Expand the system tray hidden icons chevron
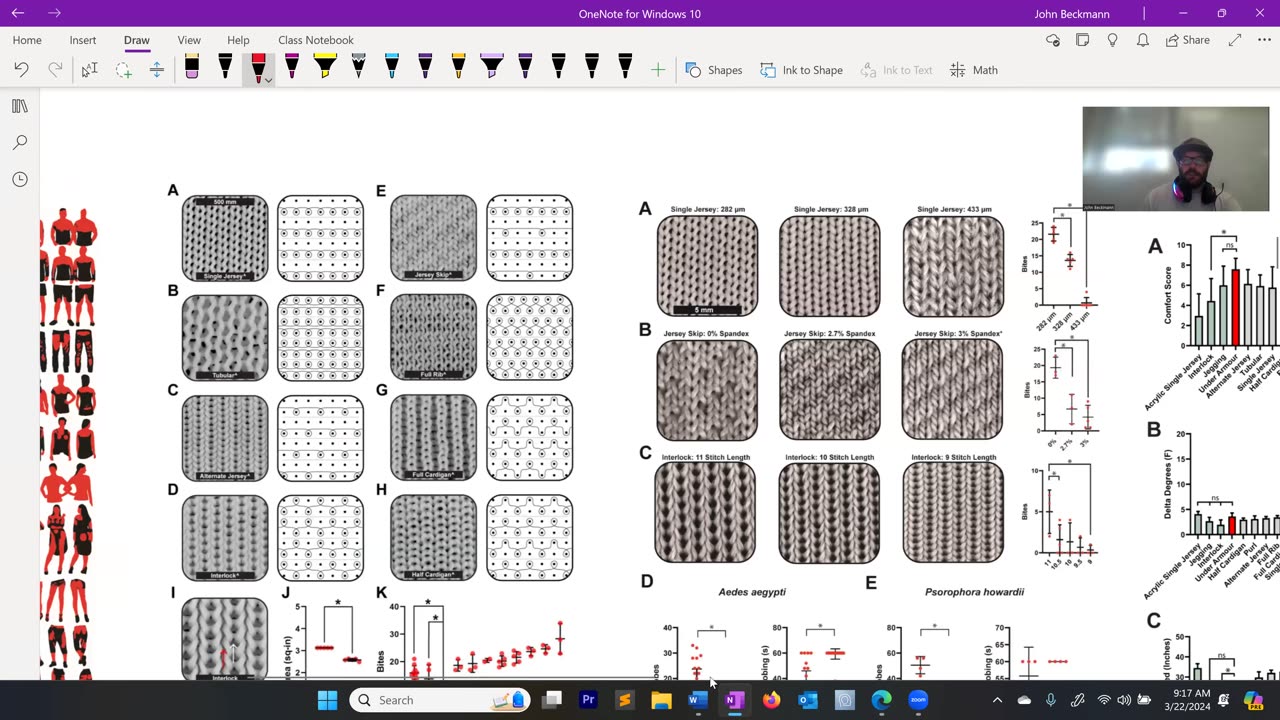Viewport: 1280px width, 720px height. pos(997,700)
